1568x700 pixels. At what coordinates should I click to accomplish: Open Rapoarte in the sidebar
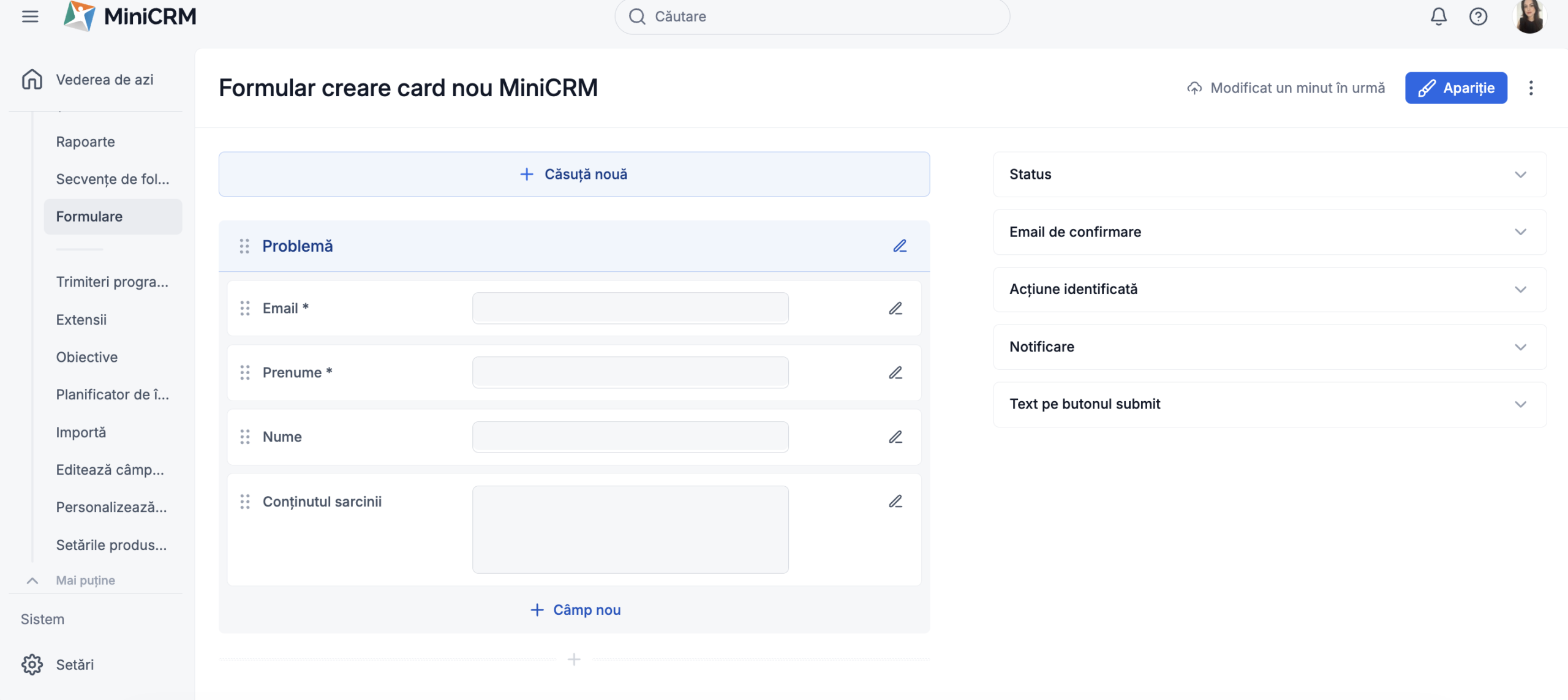coord(86,142)
